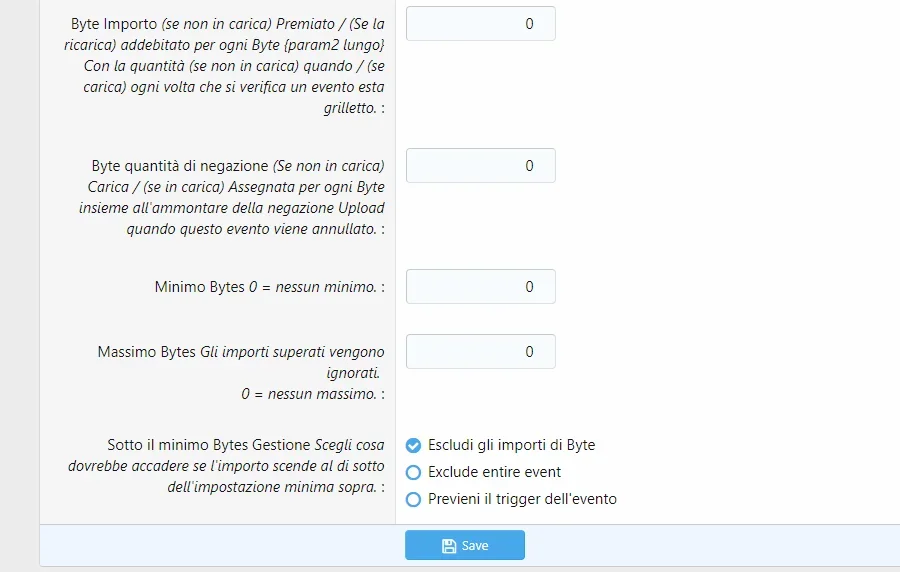Click the Save button
Screen dimensions: 900x572
[464, 545]
